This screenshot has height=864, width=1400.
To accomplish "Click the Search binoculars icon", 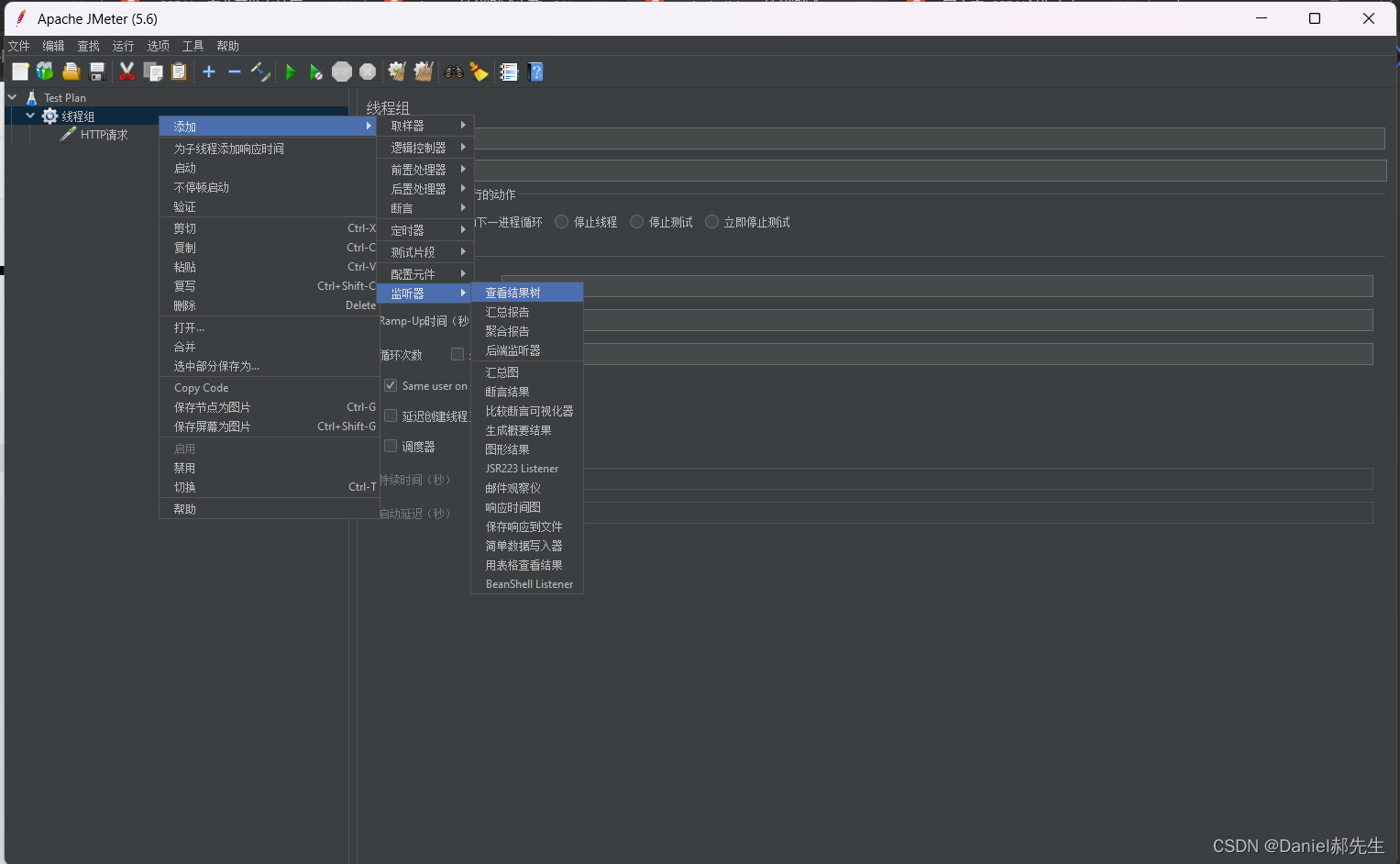I will 454,72.
